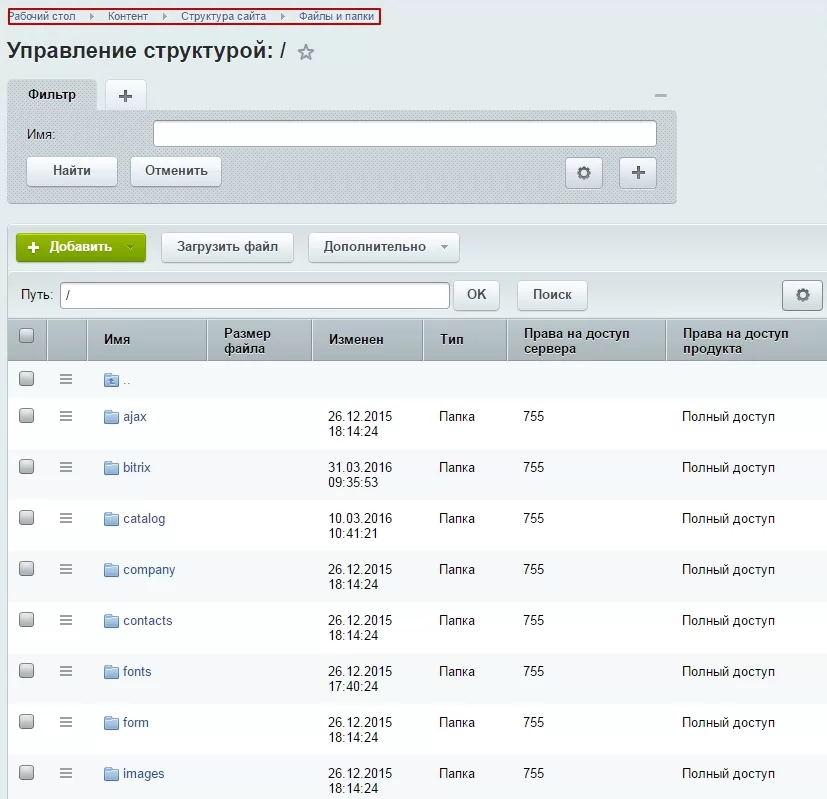The width and height of the screenshot is (827, 799).
Task: Open the bitrix folder link
Action: [x=137, y=468]
